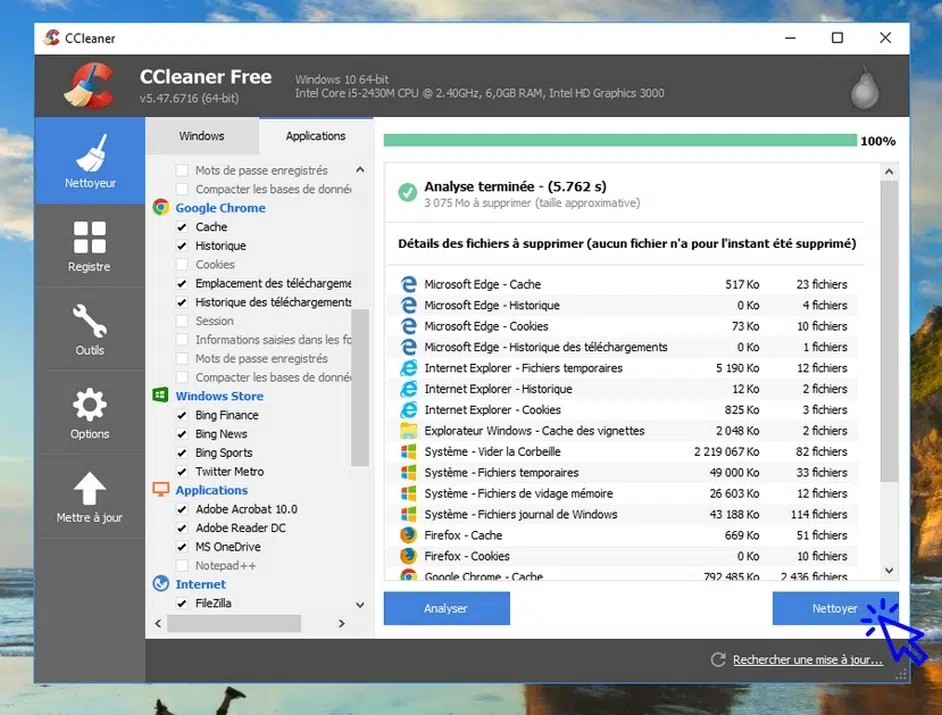942x715 pixels.
Task: Click Internet Explorer - Cookies icon
Action: coord(409,409)
